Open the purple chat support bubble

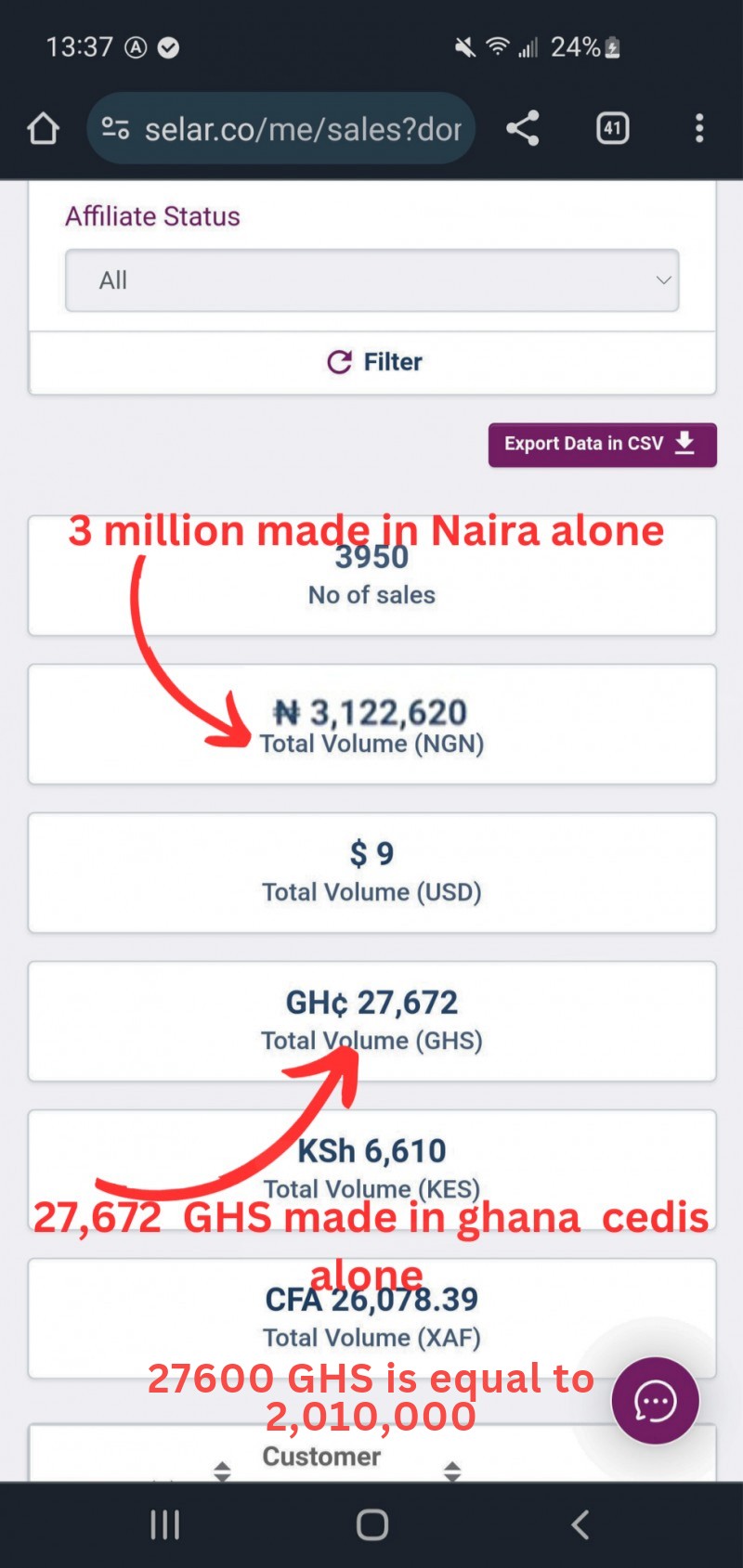coord(655,1401)
